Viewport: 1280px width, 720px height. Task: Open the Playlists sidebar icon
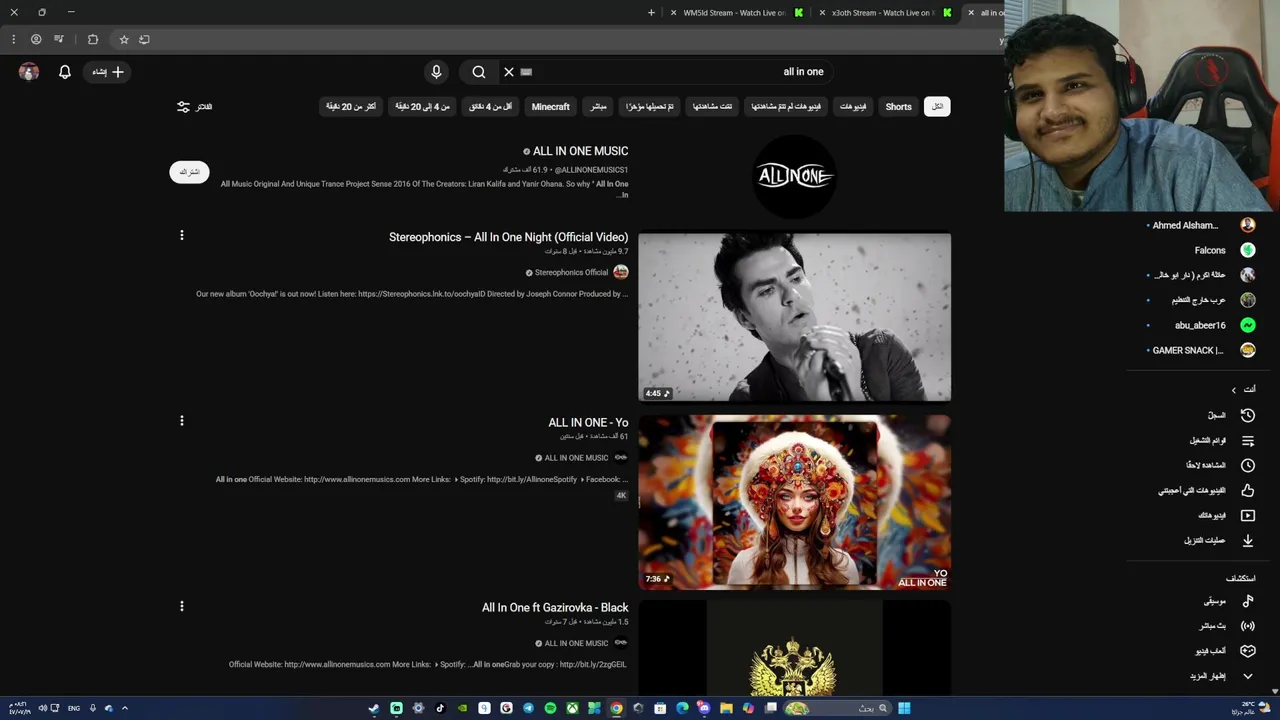[x=1248, y=441]
